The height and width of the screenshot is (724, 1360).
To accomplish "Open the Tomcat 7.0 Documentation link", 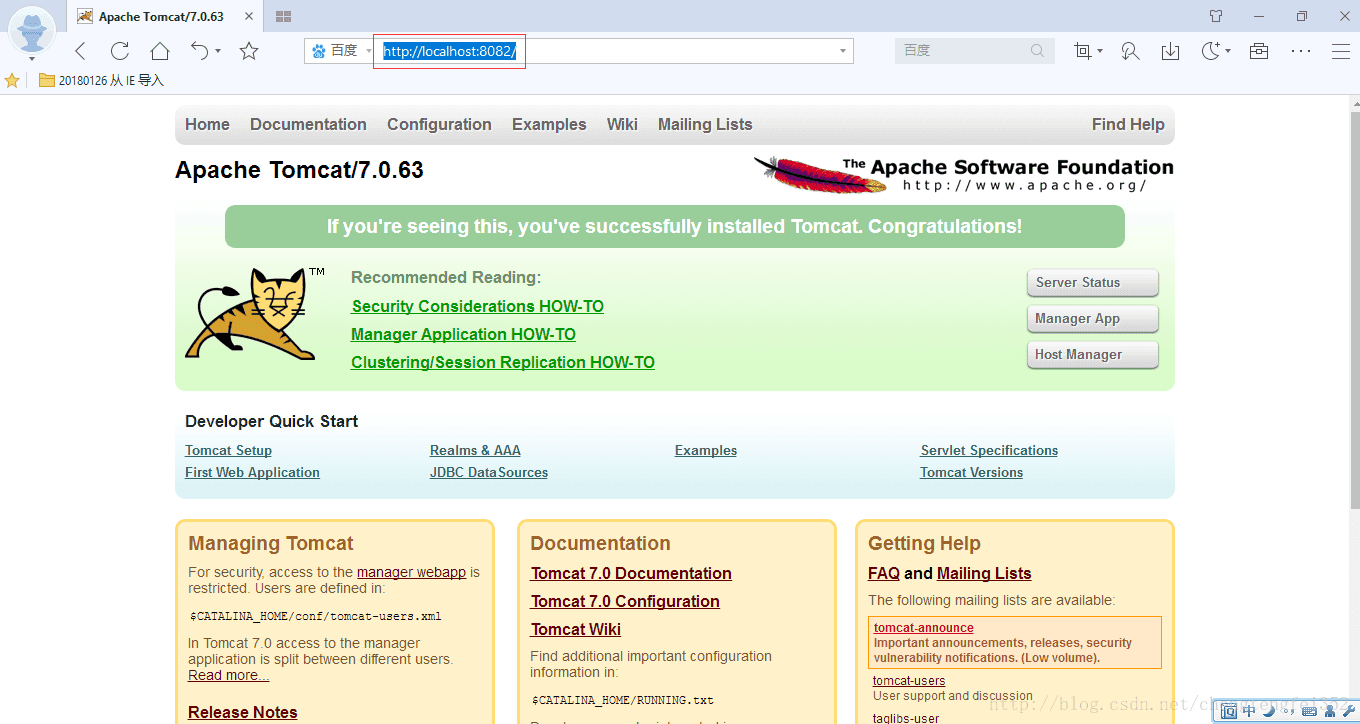I will [x=631, y=573].
